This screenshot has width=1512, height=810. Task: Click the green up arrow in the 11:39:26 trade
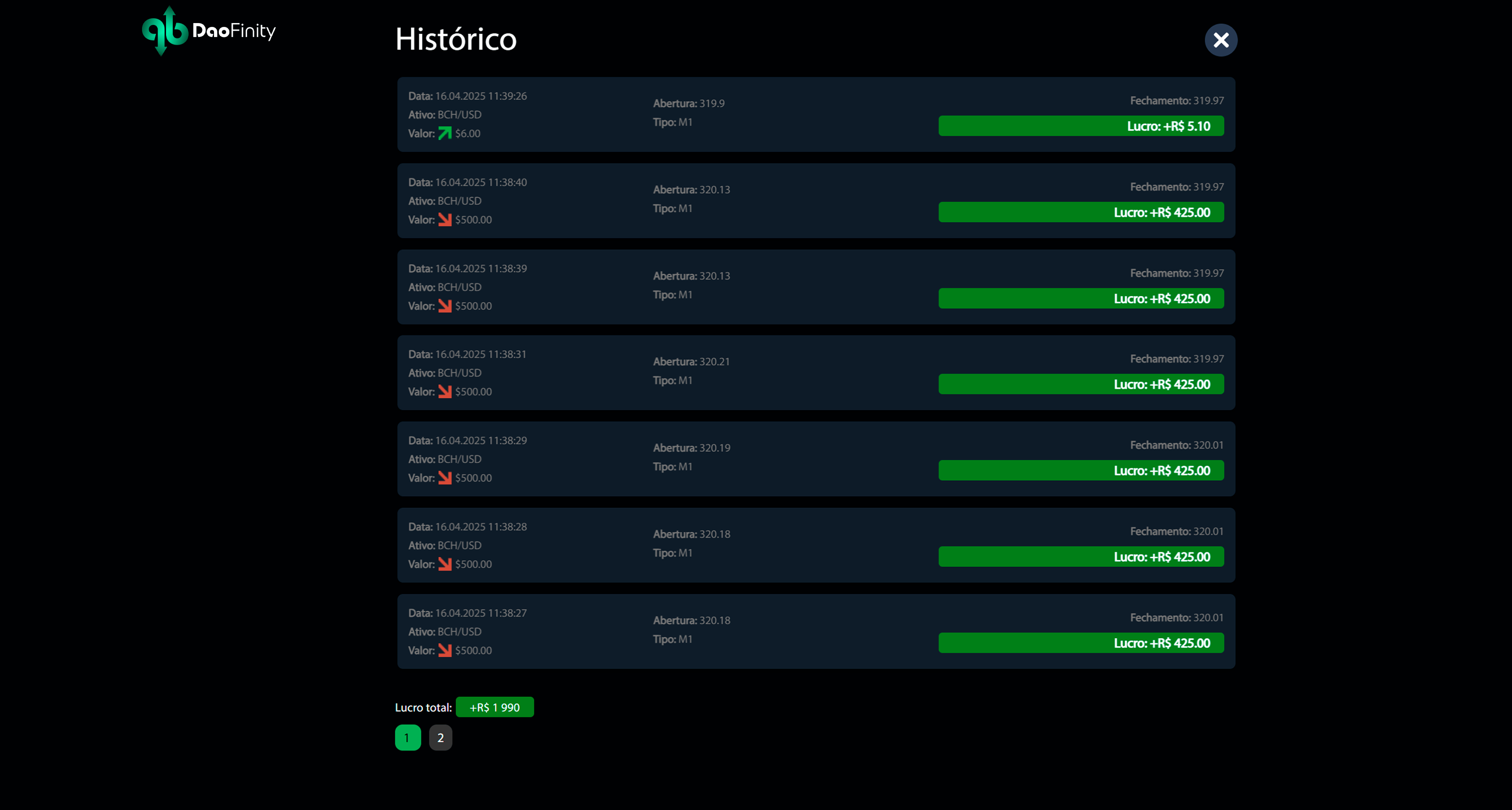(x=445, y=133)
